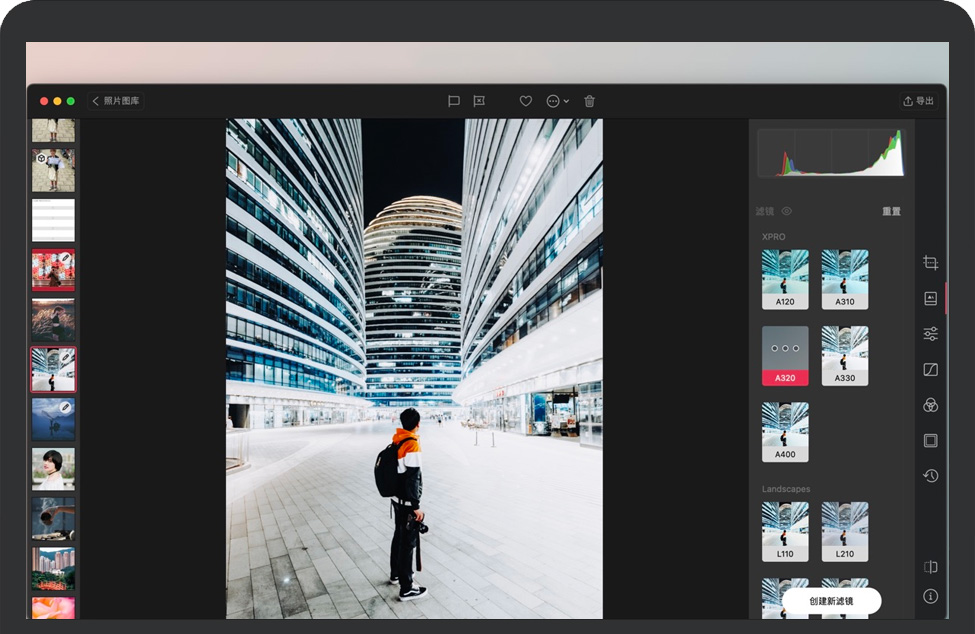Viewport: 975px width, 634px height.
Task: Select the L210 Landscapes filter
Action: (845, 531)
